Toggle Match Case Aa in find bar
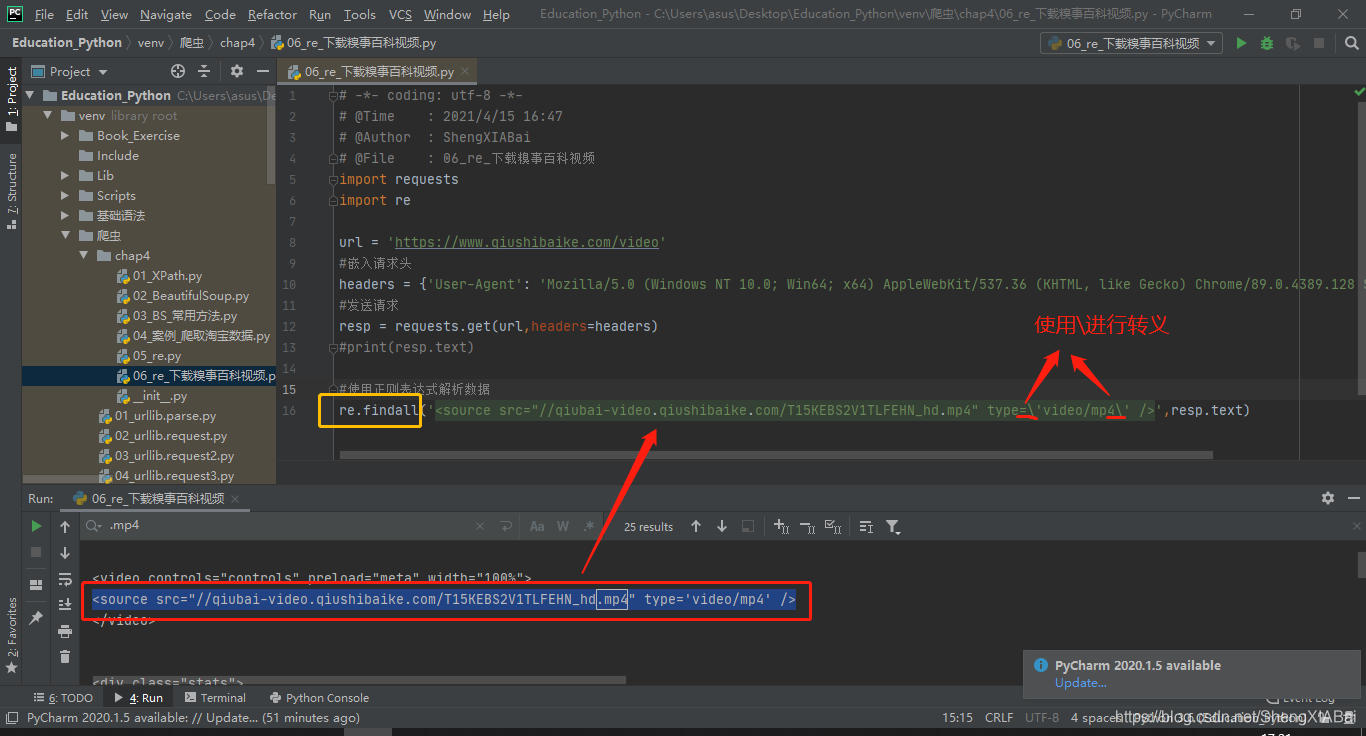This screenshot has height=736, width=1366. tap(537, 526)
